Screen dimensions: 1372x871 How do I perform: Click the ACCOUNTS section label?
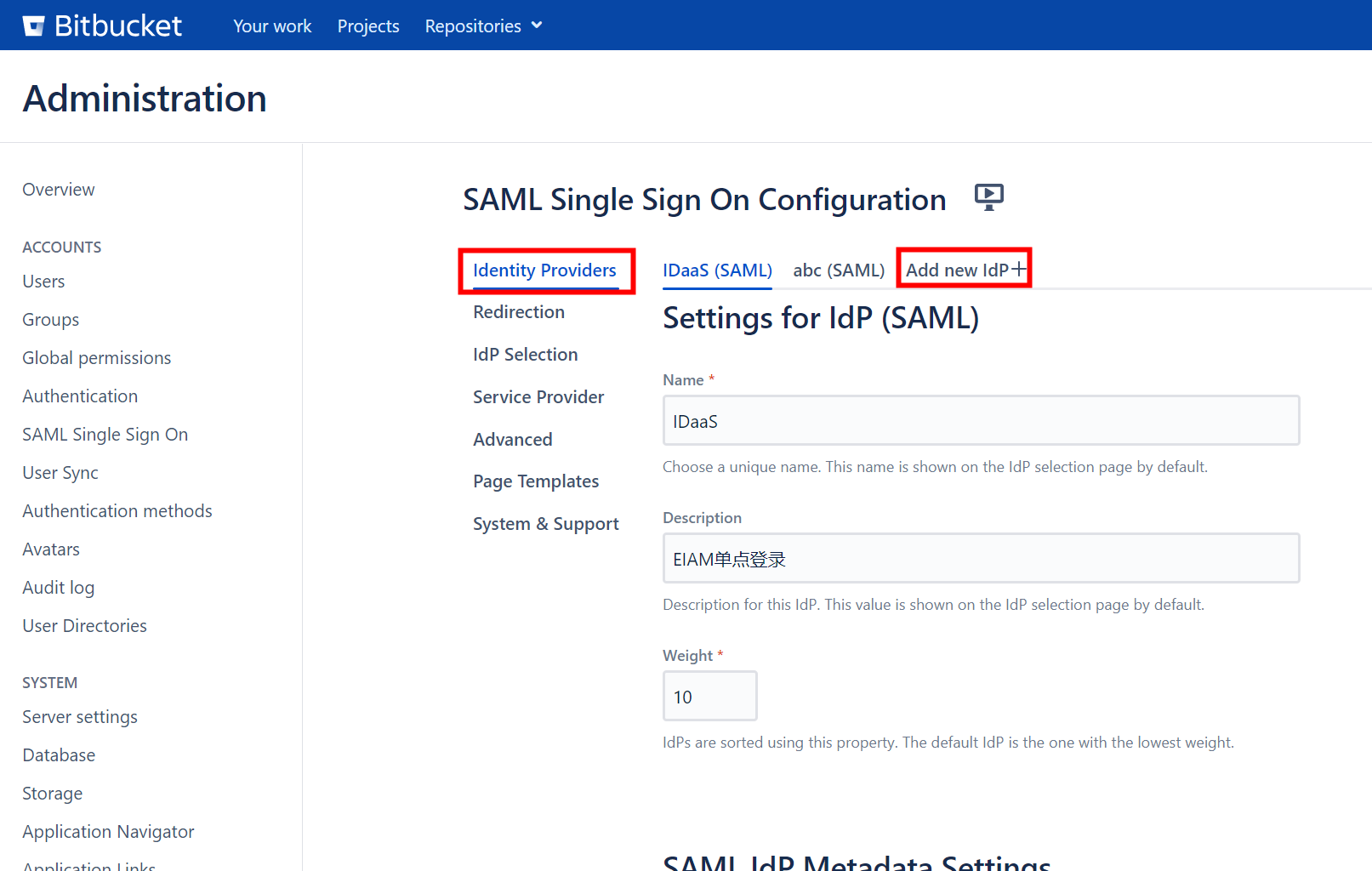click(x=62, y=248)
